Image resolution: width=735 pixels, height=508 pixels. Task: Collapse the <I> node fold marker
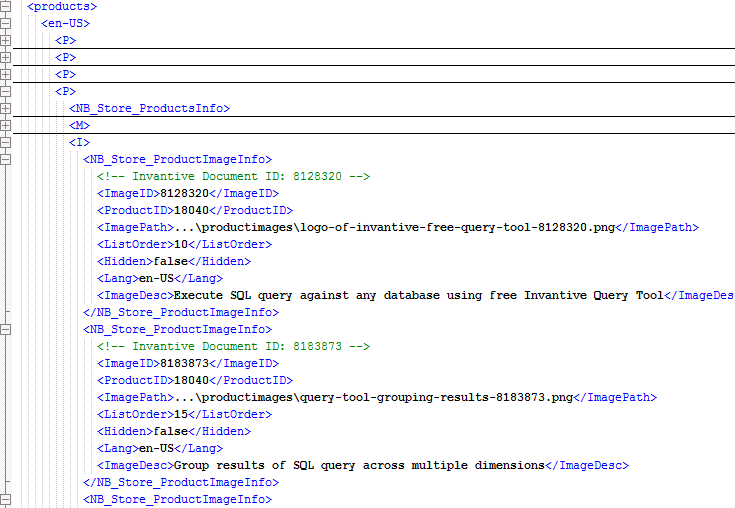click(5, 142)
